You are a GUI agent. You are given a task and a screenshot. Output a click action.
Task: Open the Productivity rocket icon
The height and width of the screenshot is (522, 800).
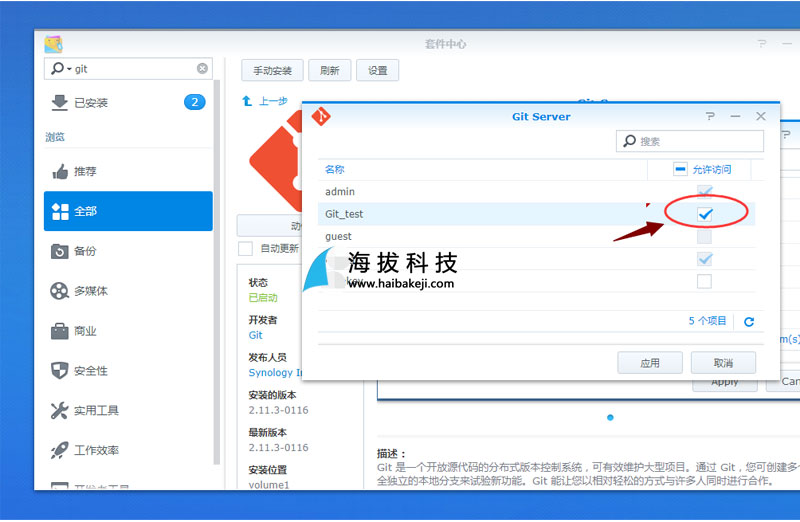[x=59, y=450]
